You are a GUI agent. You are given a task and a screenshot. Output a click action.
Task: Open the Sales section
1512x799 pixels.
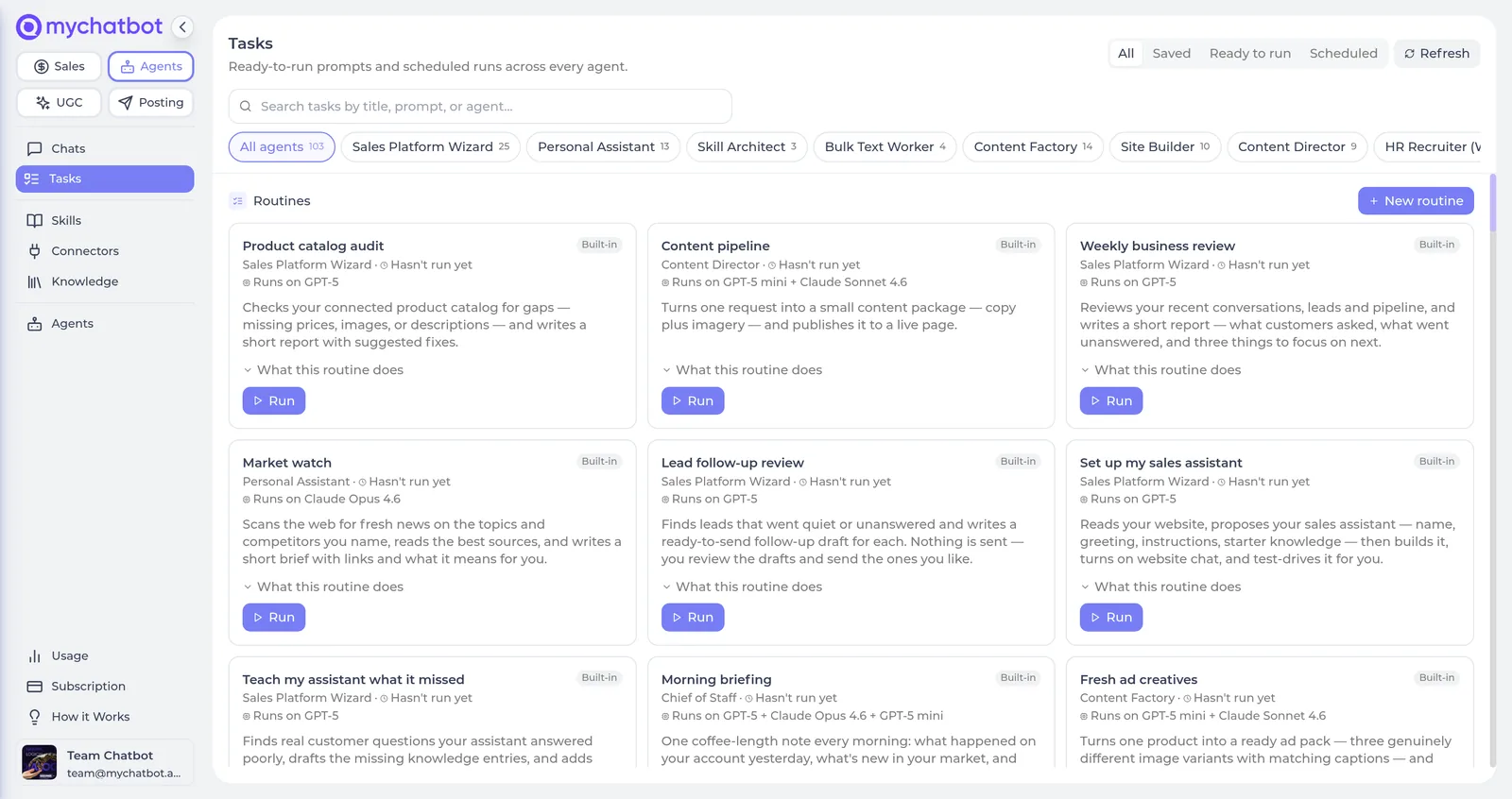click(59, 66)
